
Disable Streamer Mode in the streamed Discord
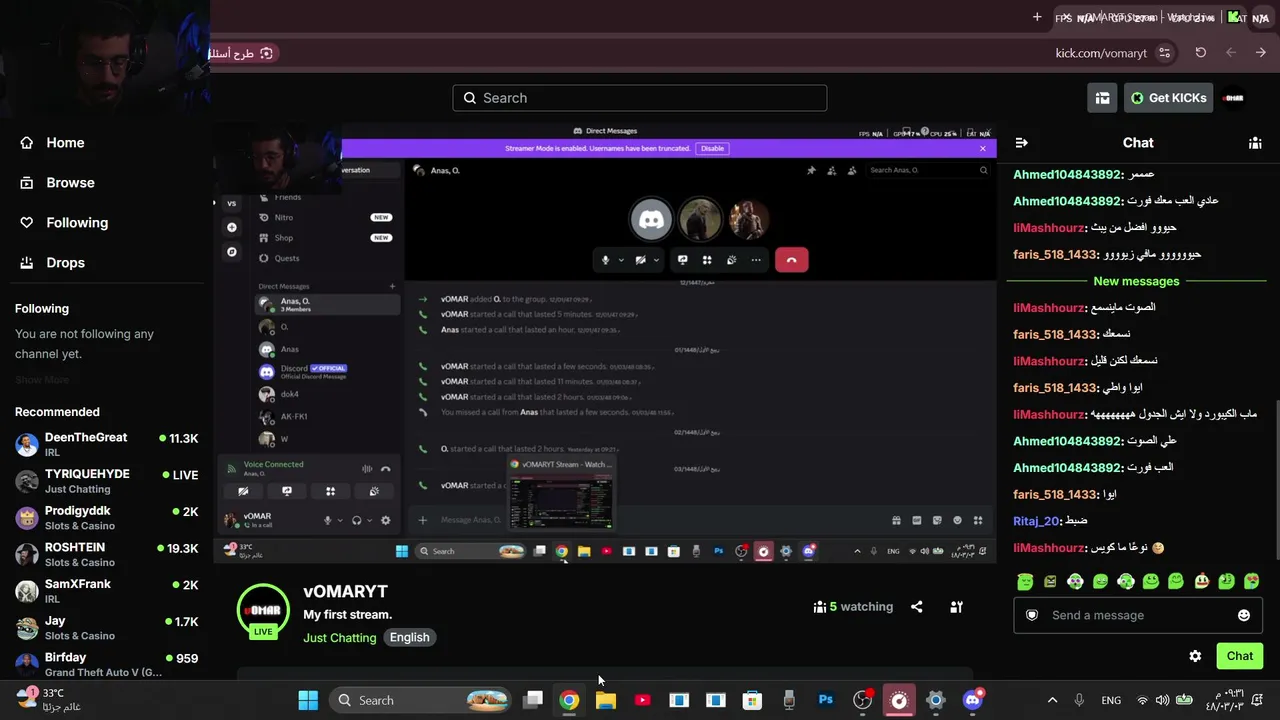point(712,148)
